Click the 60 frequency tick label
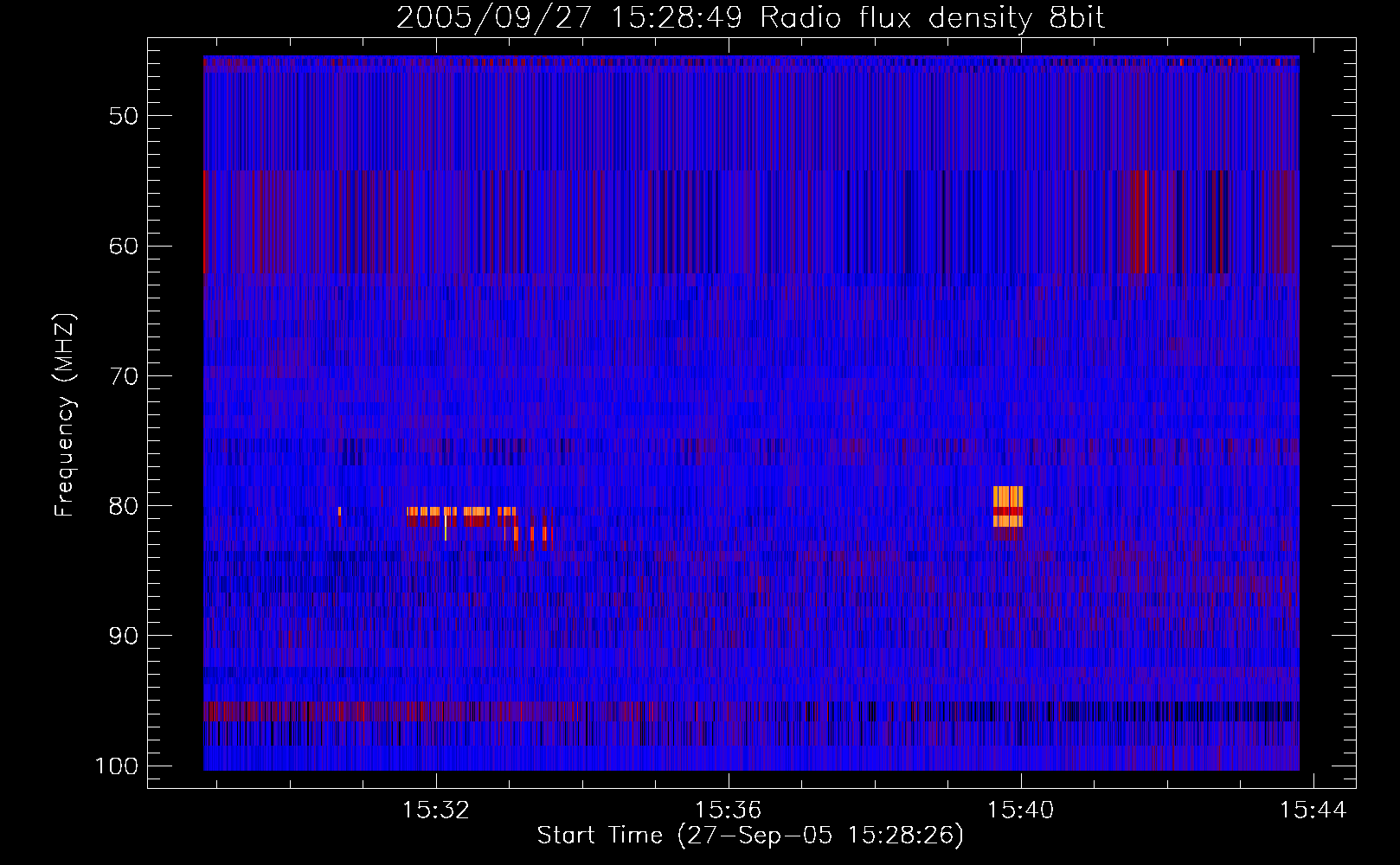 click(124, 246)
